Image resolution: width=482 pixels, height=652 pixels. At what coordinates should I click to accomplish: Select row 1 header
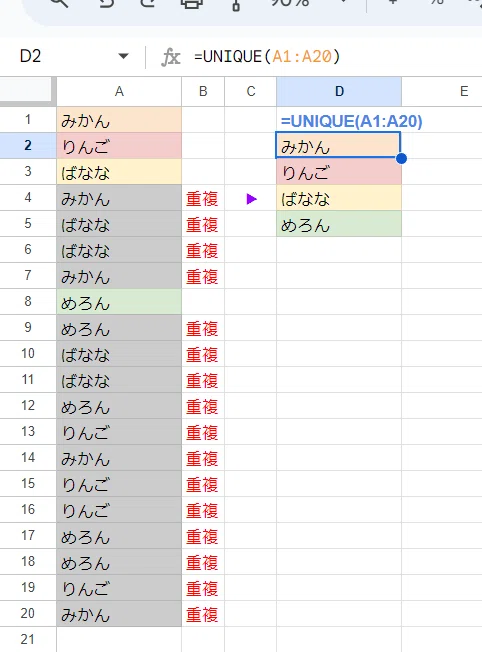click(28, 119)
